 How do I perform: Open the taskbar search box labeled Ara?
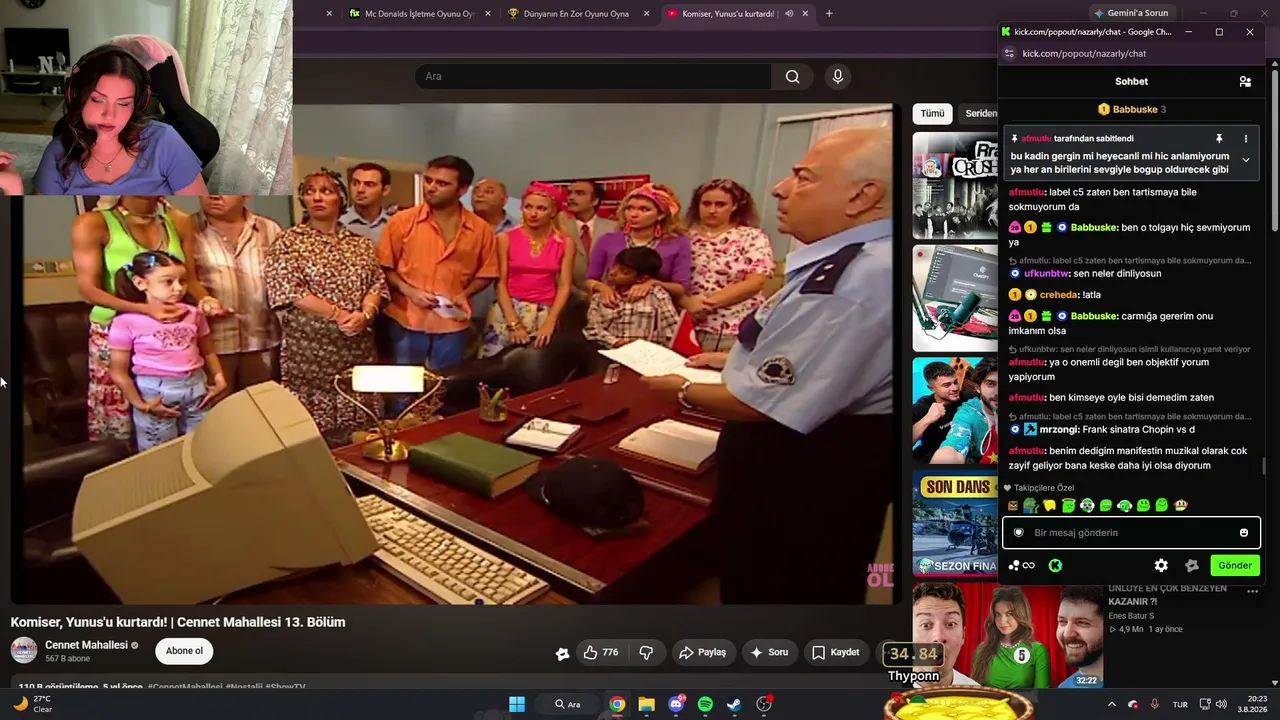568,704
